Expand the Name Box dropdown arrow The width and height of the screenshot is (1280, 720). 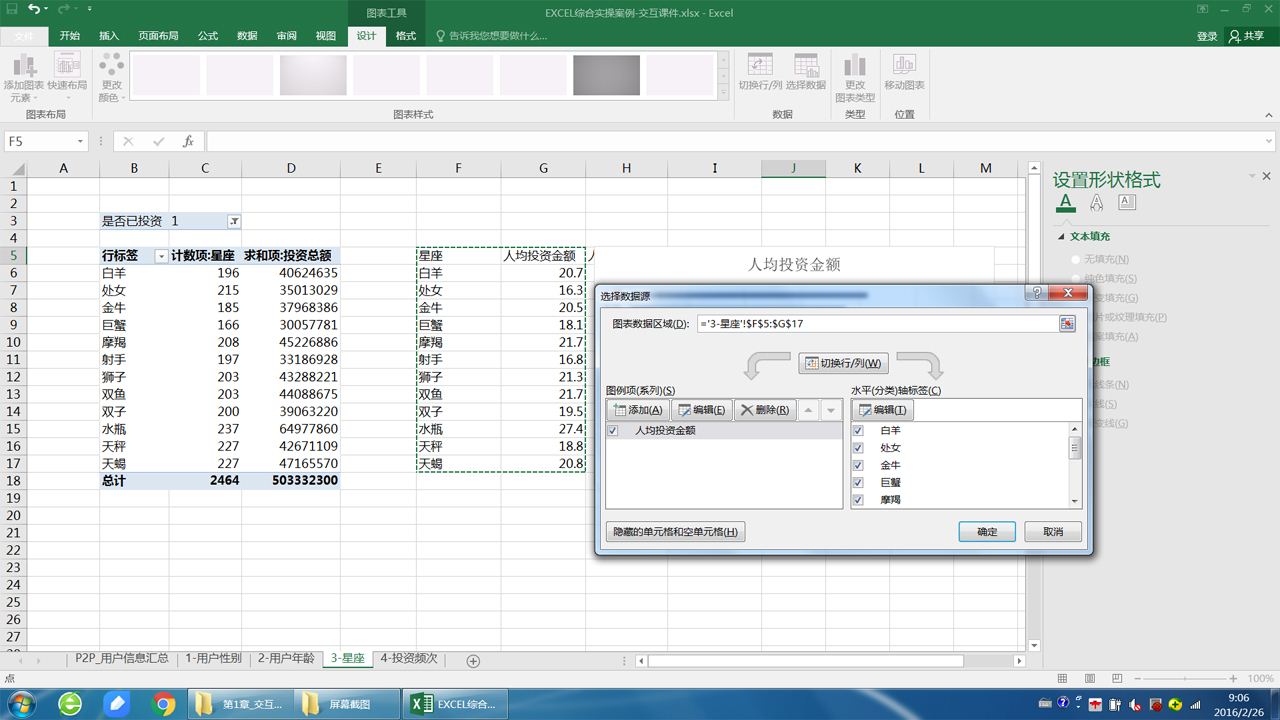pyautogui.click(x=80, y=142)
